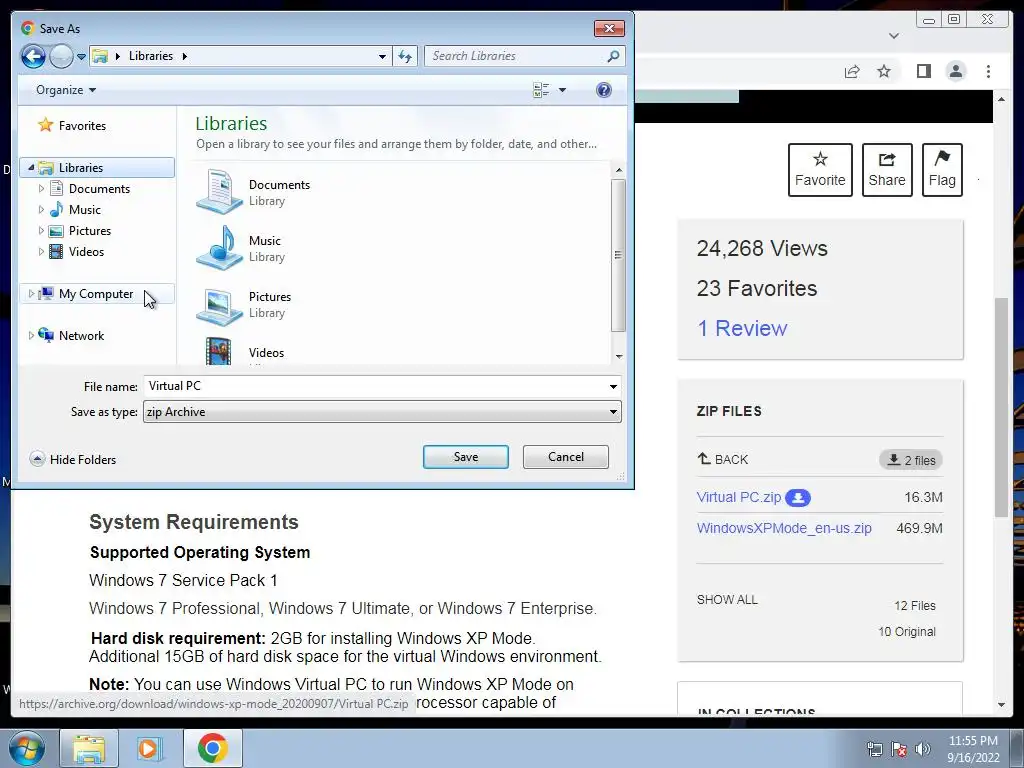Click the file list scroll-down arrow
The width and height of the screenshot is (1024, 768).
coord(618,357)
